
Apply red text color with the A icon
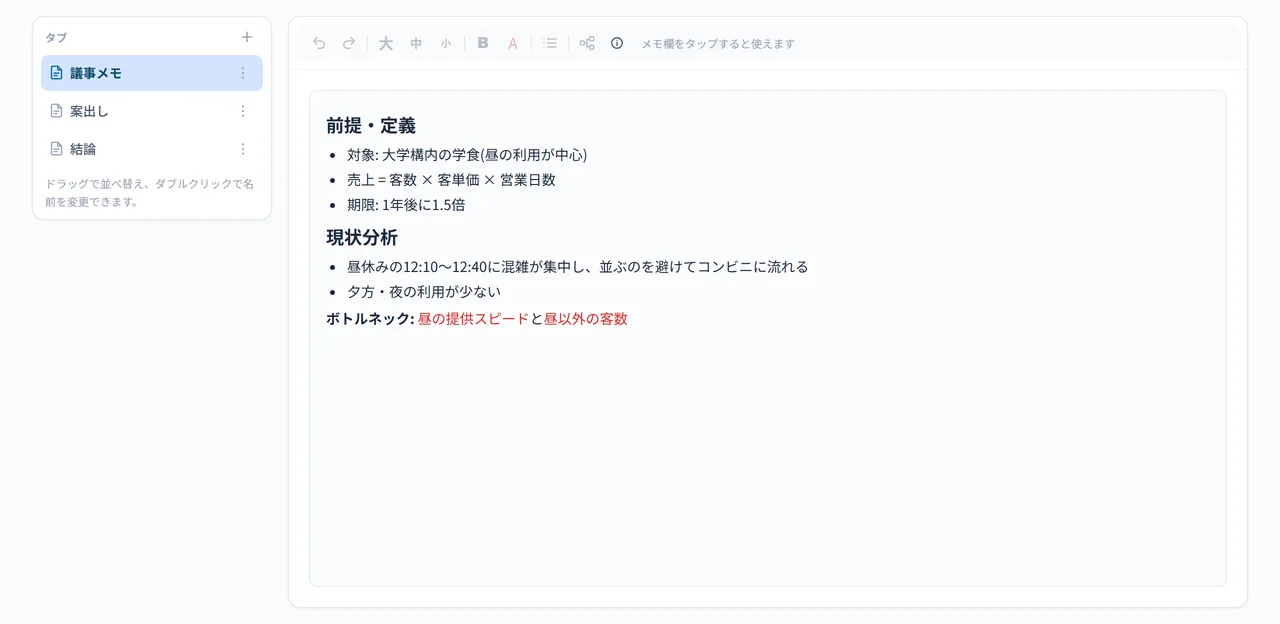tap(513, 43)
